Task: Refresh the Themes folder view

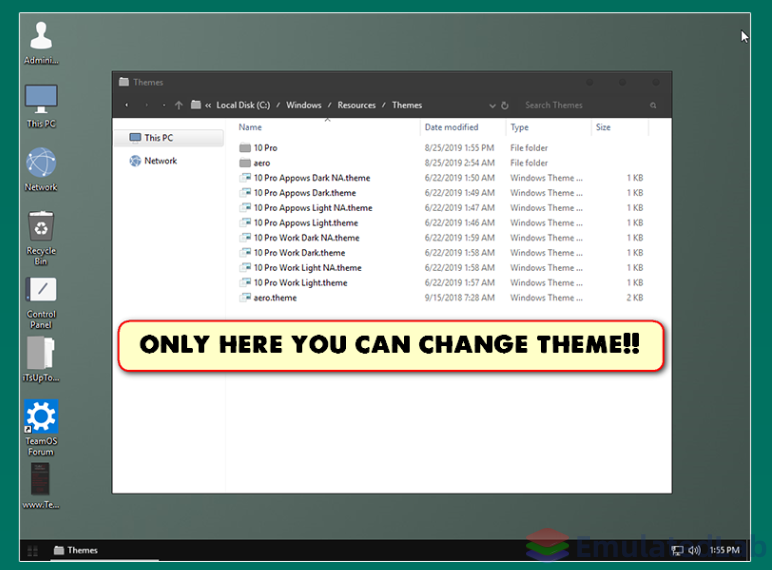Action: click(505, 105)
